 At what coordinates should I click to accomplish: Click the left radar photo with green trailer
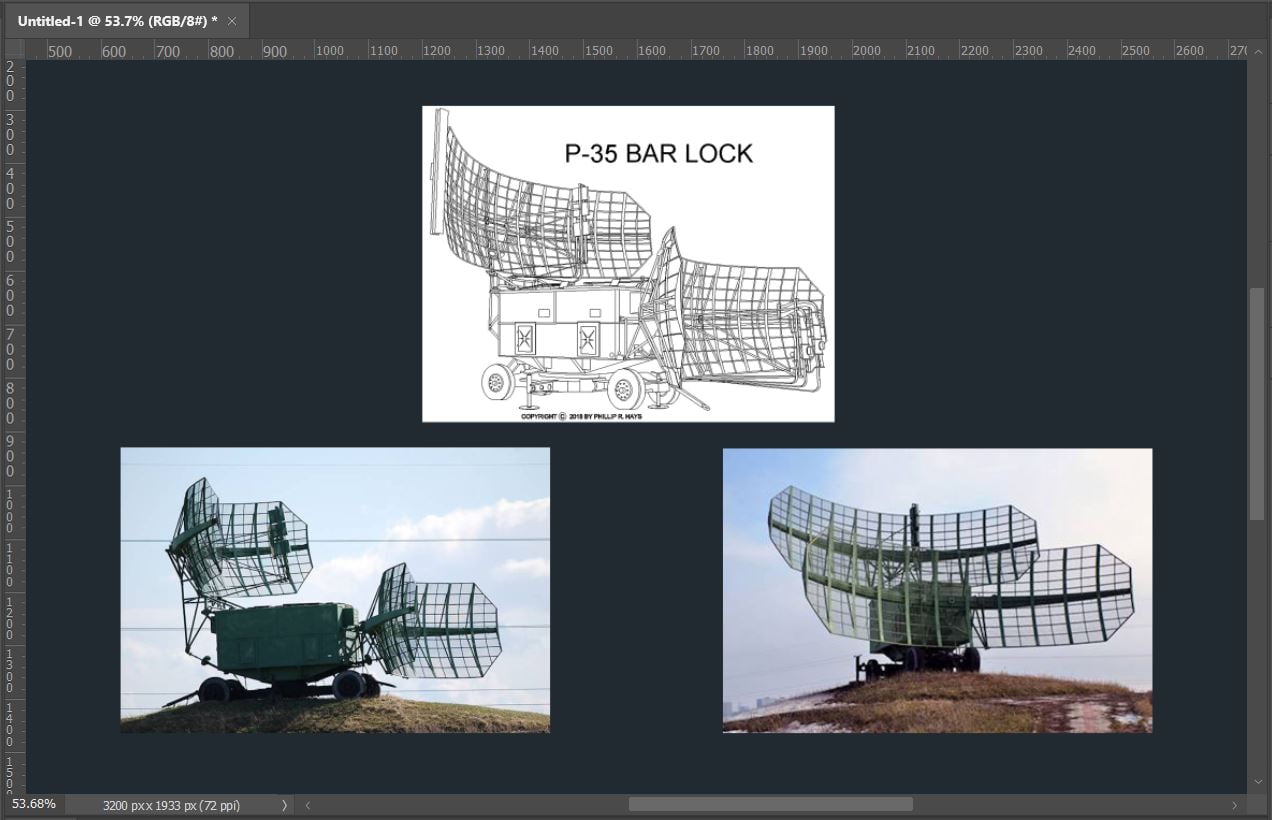pos(335,590)
